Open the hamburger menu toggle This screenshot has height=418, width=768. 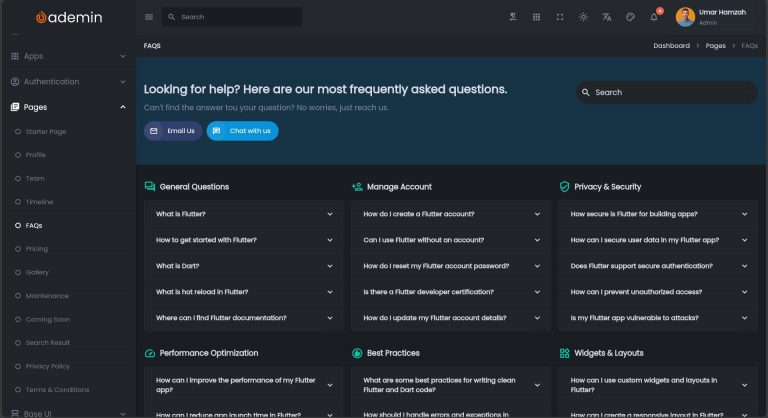(x=149, y=17)
